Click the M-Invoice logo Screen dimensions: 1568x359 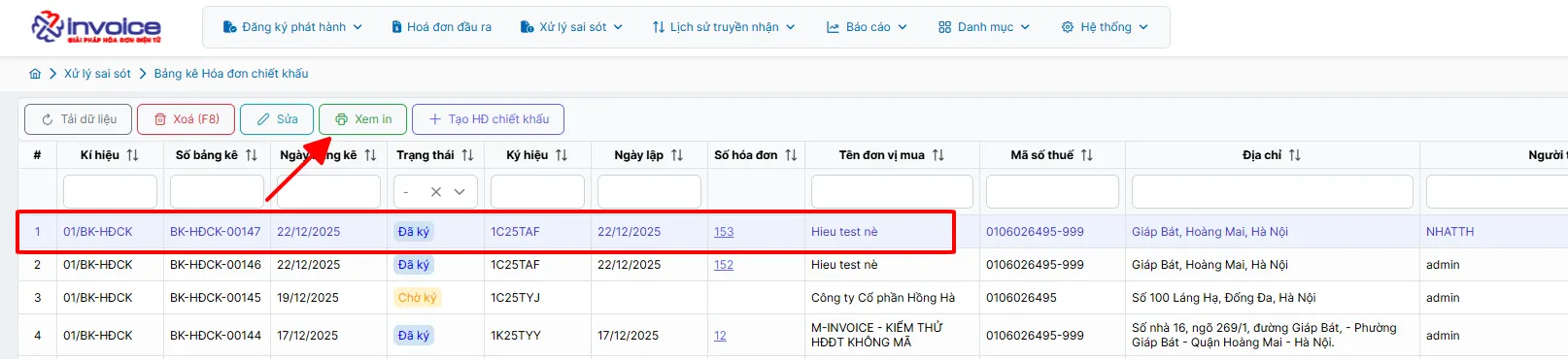click(x=96, y=27)
